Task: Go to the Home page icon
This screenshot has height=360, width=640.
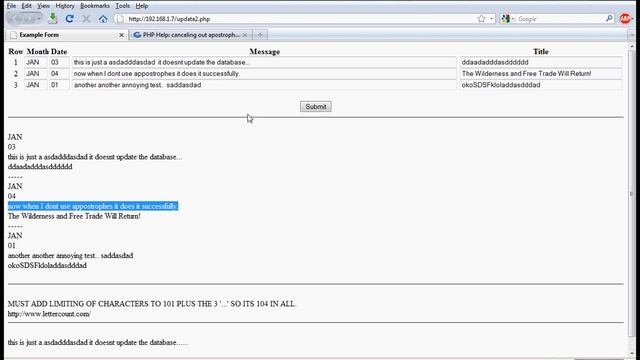Action: click(x=103, y=19)
